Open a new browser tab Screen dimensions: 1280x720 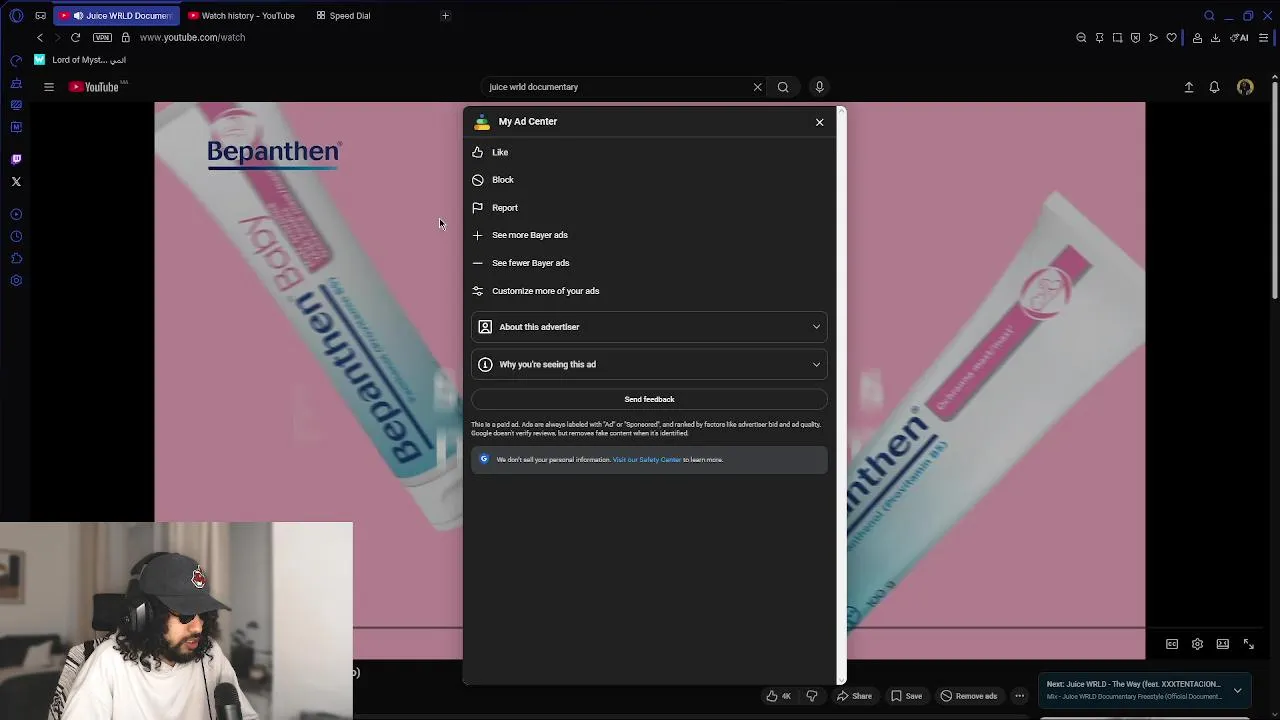coord(445,16)
